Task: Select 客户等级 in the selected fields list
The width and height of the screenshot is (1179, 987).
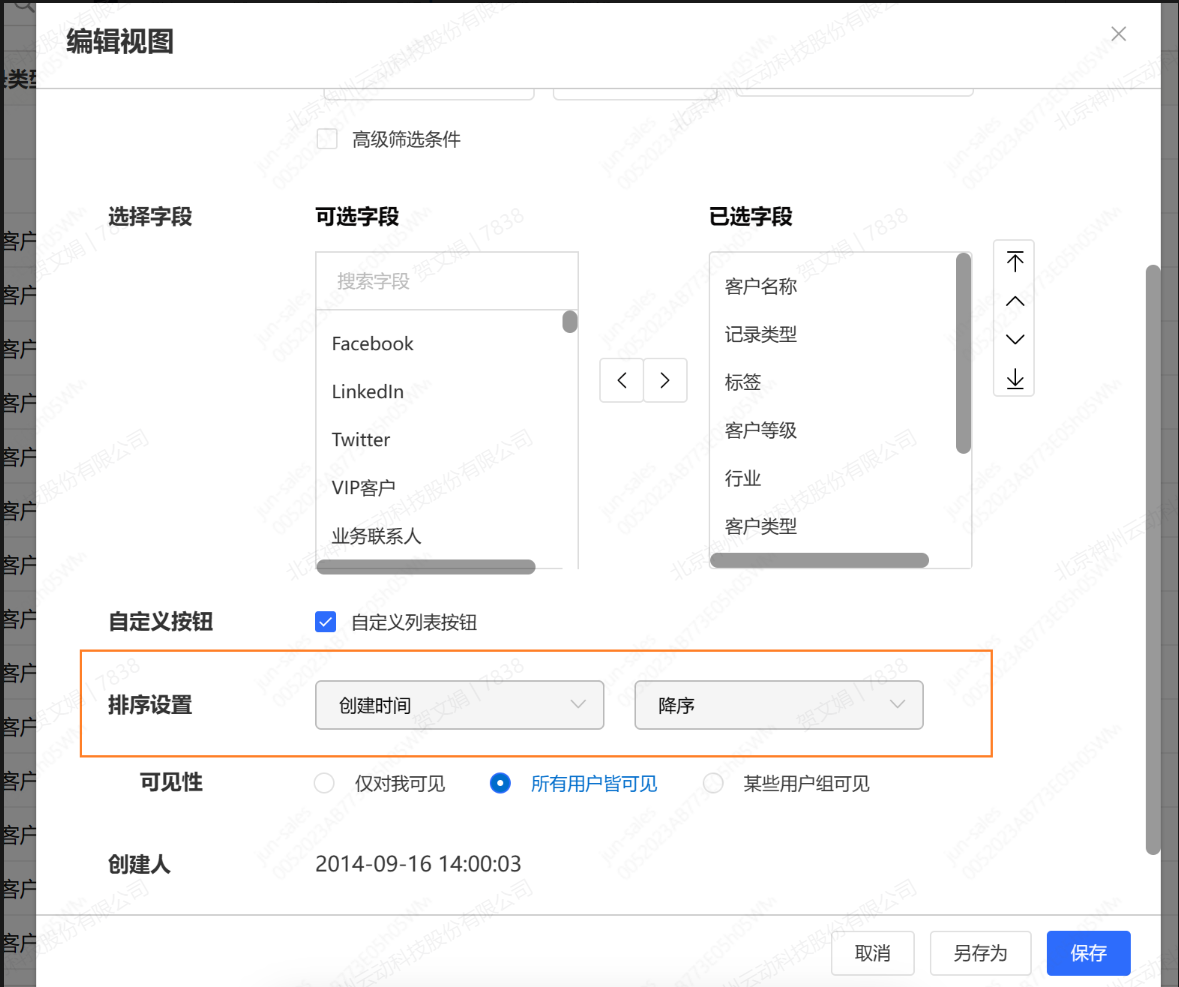Action: point(760,431)
